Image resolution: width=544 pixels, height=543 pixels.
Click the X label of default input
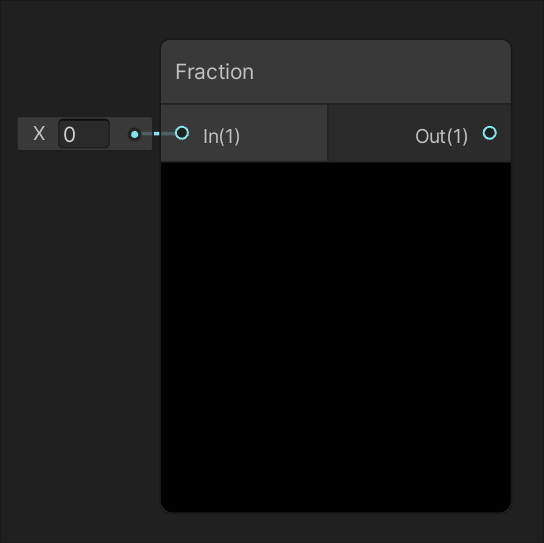click(x=39, y=134)
